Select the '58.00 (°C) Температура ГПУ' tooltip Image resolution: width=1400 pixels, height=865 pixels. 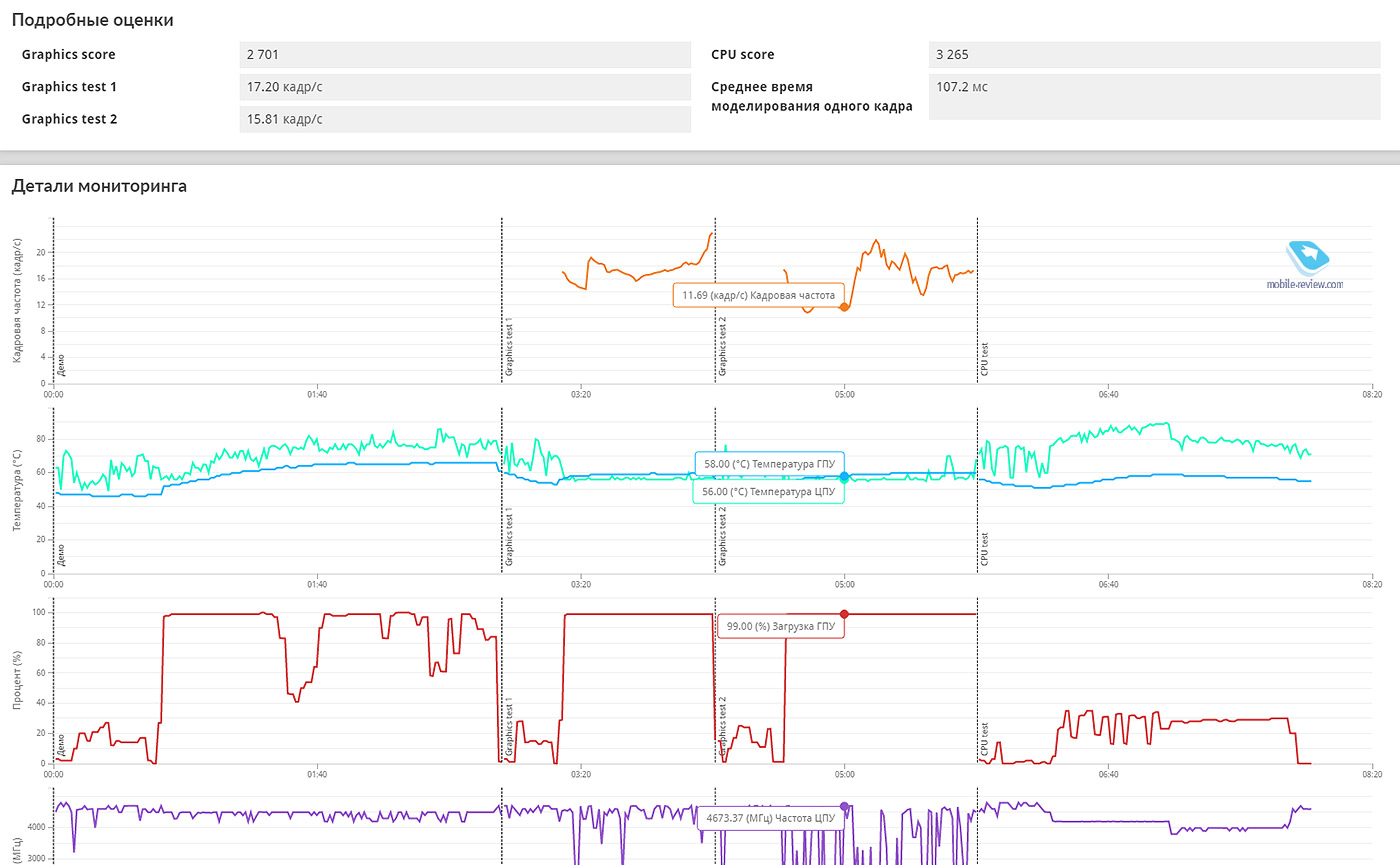tap(771, 465)
